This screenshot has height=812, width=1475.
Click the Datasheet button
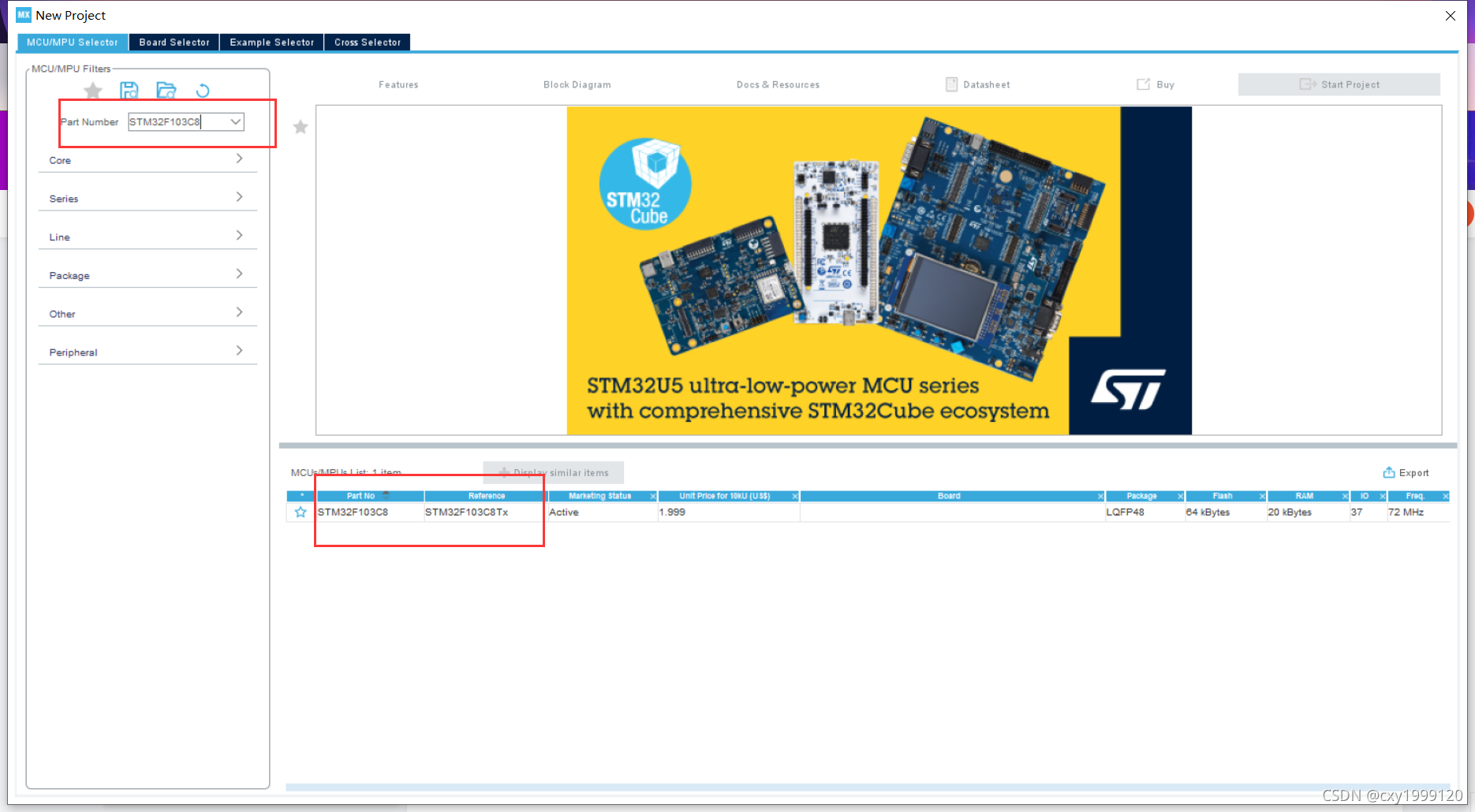pos(978,84)
